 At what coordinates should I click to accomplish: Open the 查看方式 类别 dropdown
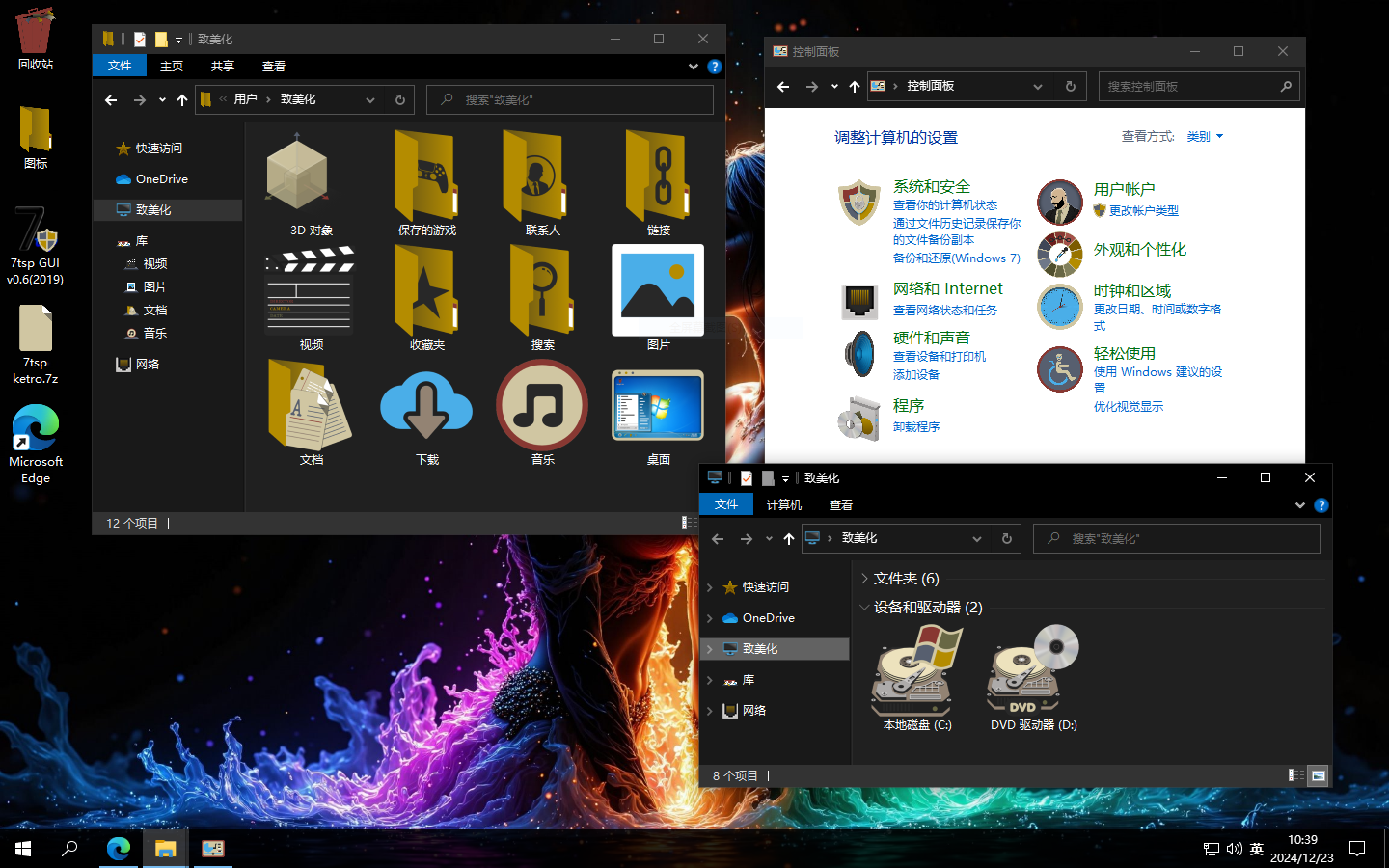1205,137
